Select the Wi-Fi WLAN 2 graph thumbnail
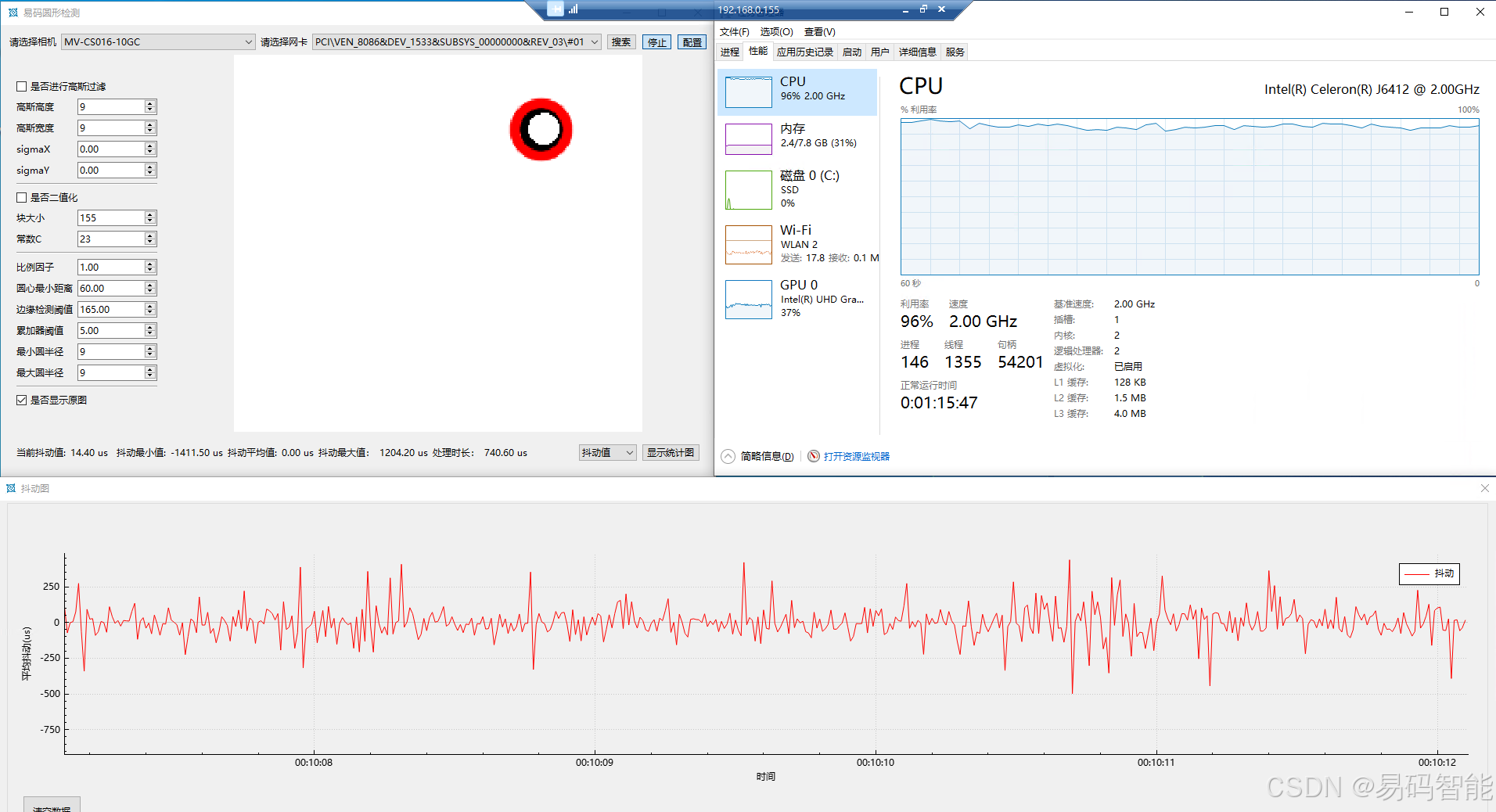Viewport: 1496px width, 812px height. [x=749, y=245]
